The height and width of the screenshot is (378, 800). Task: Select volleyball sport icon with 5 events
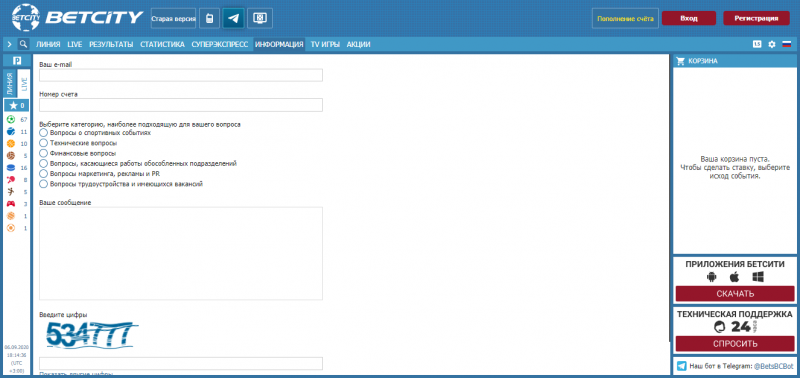pyautogui.click(x=11, y=156)
